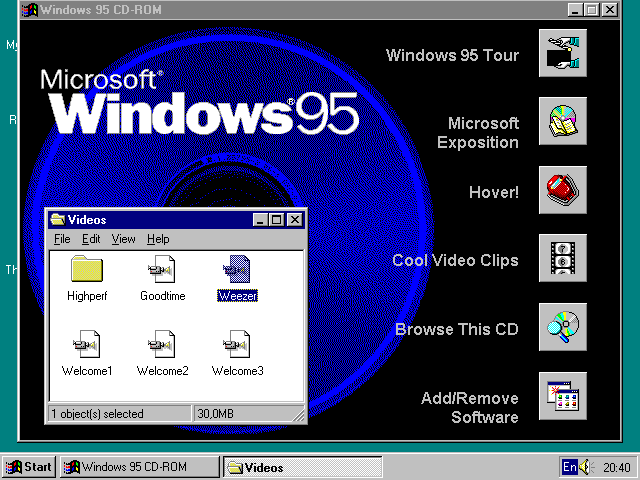Select the Highperf folder icon
This screenshot has height=480, width=640.
[87, 269]
